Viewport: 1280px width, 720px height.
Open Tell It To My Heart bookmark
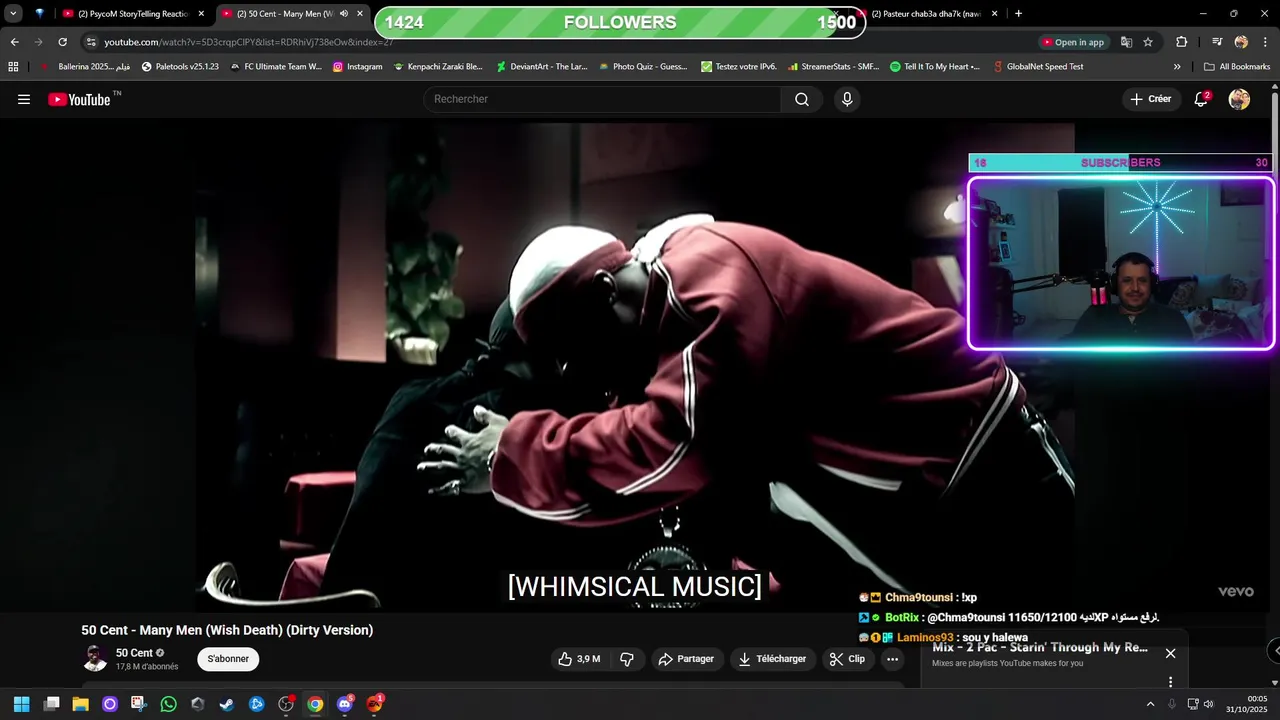tap(935, 67)
